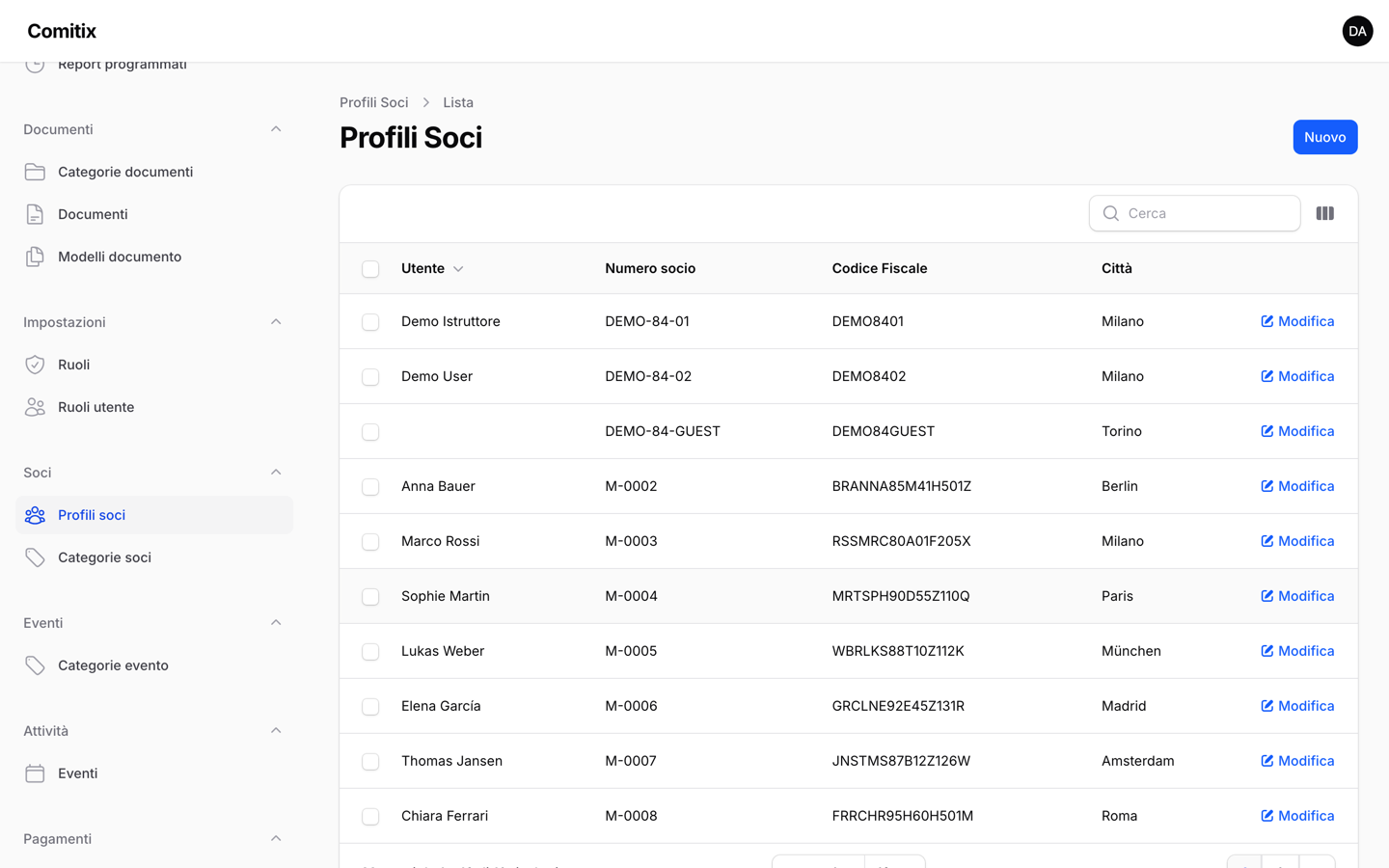The image size is (1389, 868).
Task: Collapse the Eventi sidebar section
Action: coord(276,623)
